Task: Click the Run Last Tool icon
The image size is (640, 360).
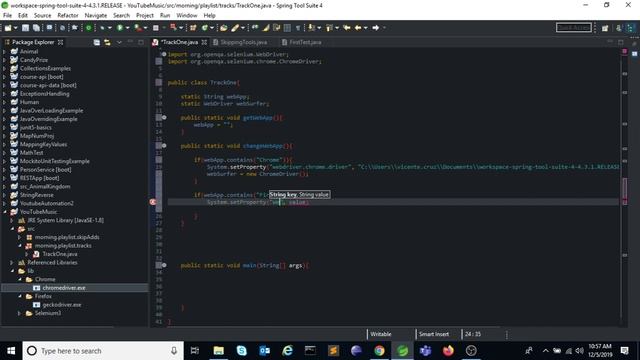Action: 138,28
